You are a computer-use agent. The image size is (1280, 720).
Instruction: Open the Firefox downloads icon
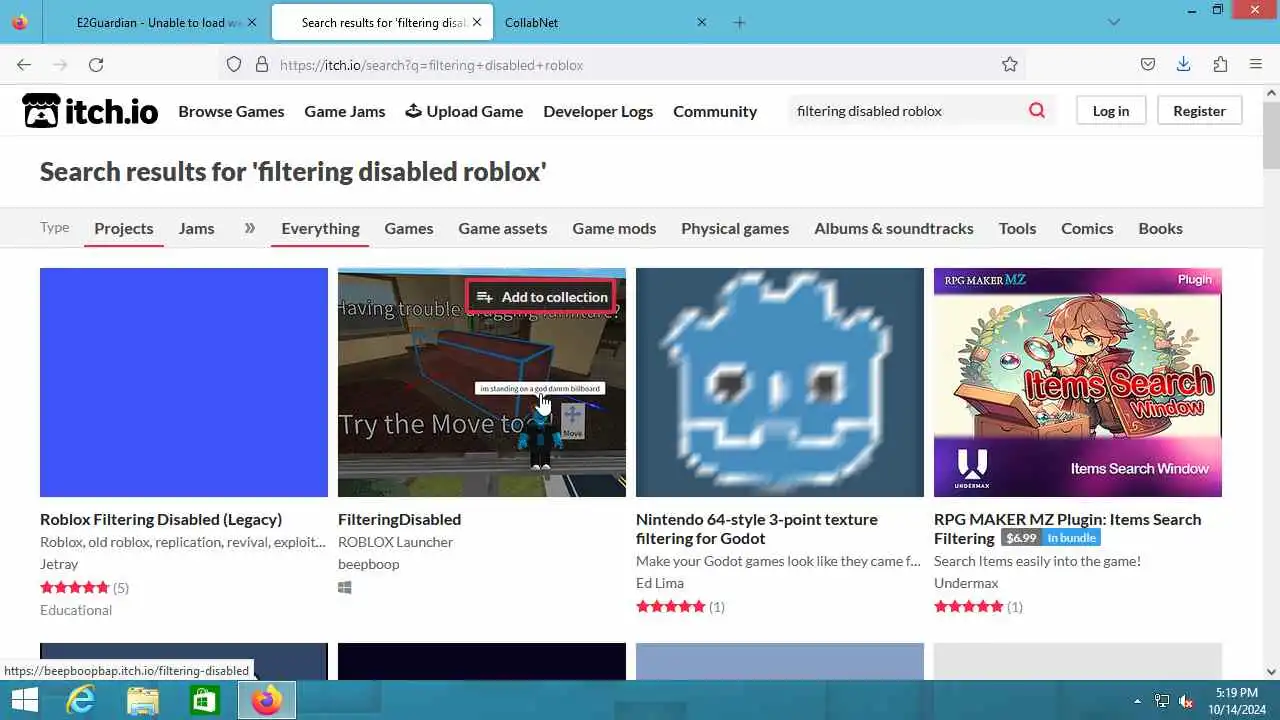1183,65
